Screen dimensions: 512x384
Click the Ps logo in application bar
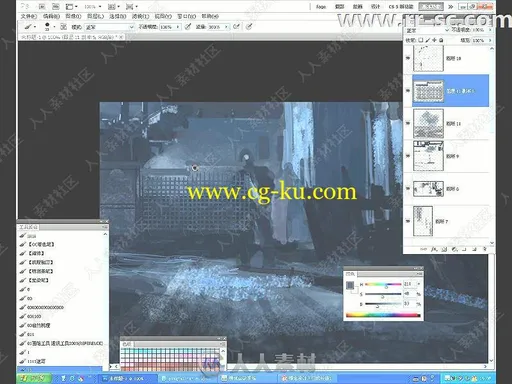point(25,6)
